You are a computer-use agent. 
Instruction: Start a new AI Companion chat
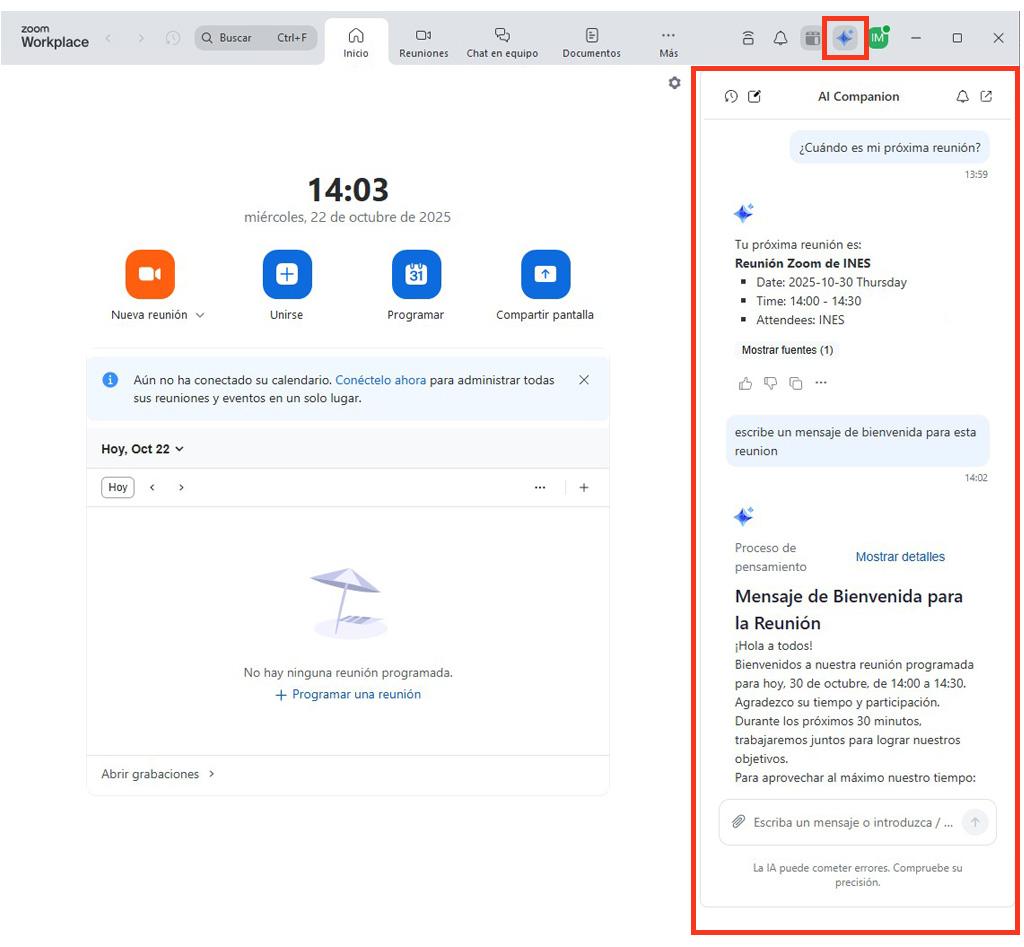click(x=754, y=97)
